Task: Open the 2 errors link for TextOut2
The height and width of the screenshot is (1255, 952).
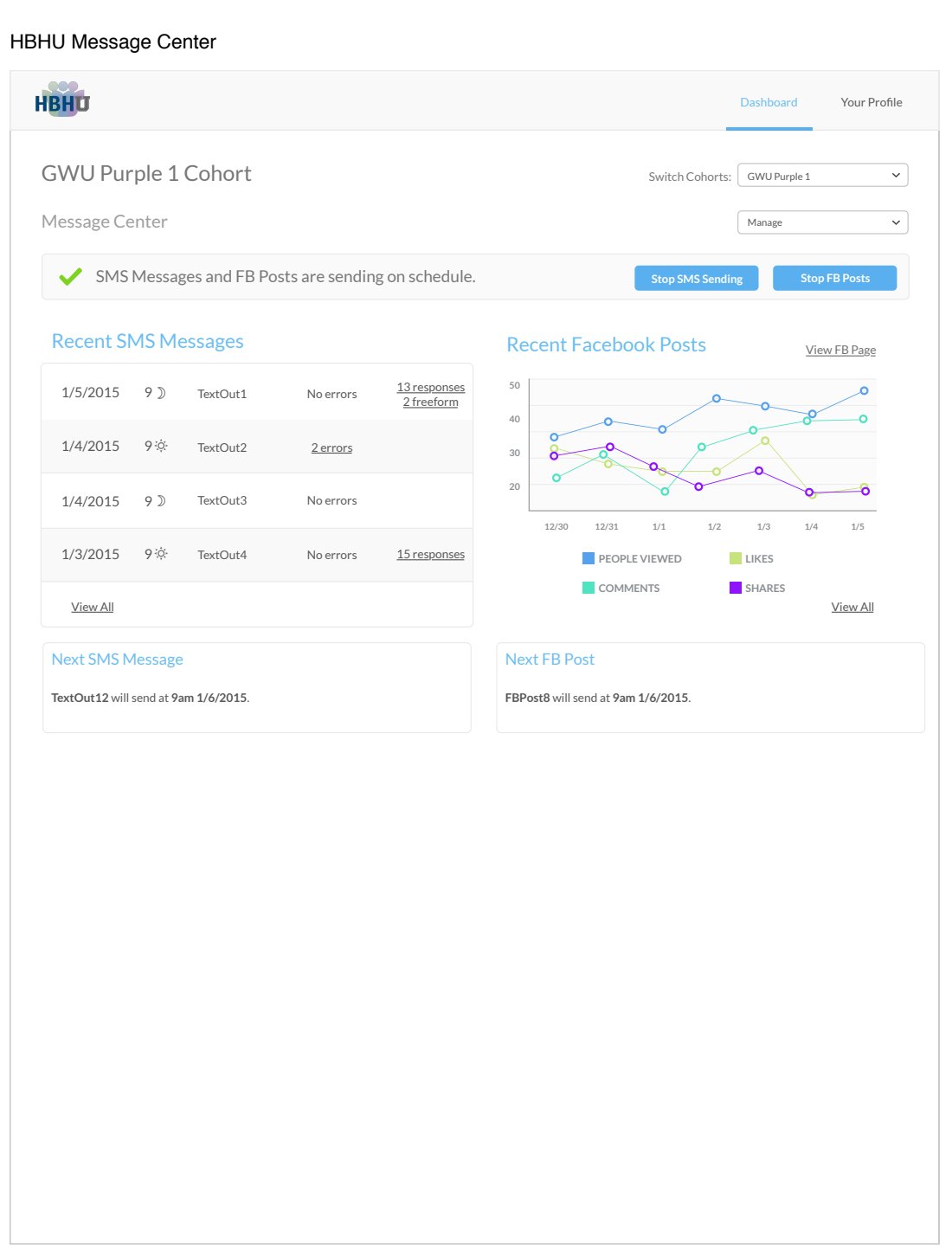Action: point(331,448)
